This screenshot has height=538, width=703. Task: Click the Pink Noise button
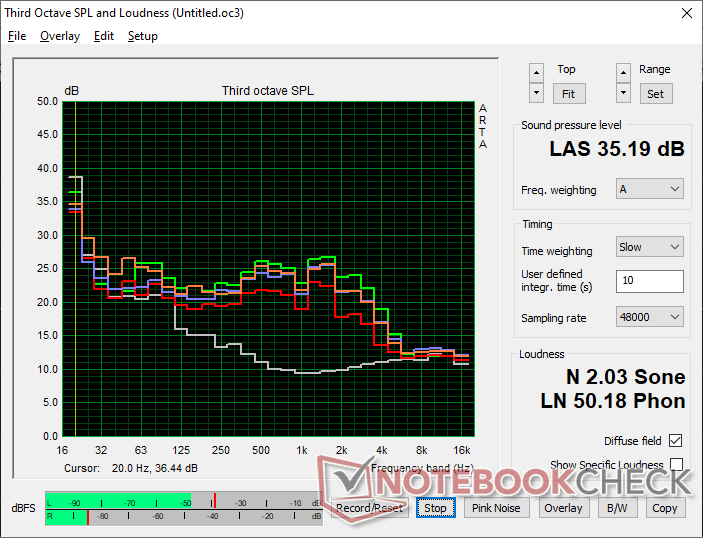496,508
